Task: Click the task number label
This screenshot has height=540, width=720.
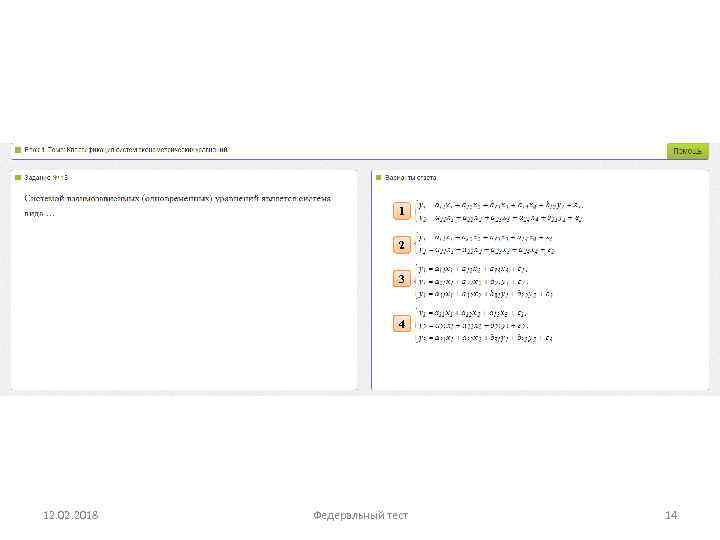Action: point(46,178)
